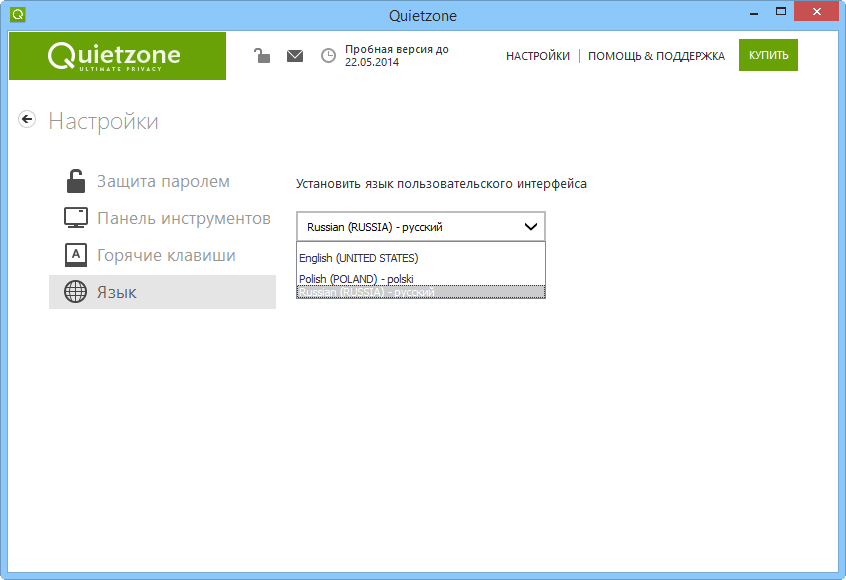Choose English (UNITED STATES) from the list
This screenshot has width=846, height=580.
tap(421, 258)
